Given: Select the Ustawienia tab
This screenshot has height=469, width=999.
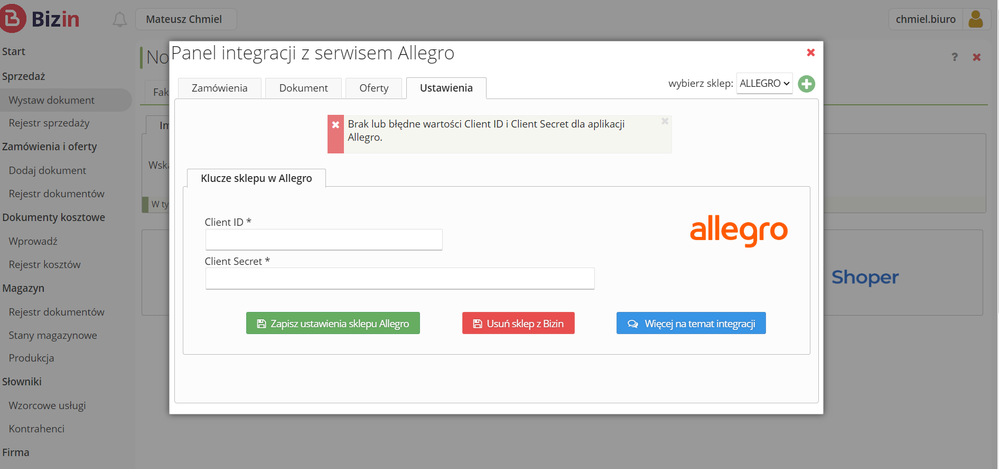Looking at the screenshot, I should click(446, 88).
